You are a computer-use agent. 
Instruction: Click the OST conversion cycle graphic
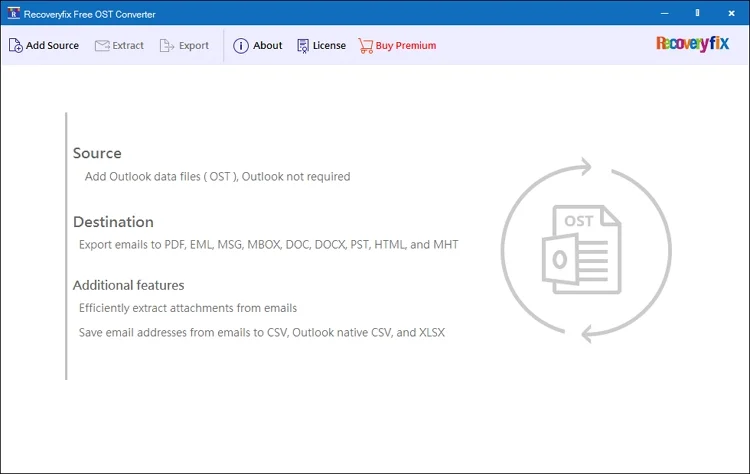click(586, 250)
